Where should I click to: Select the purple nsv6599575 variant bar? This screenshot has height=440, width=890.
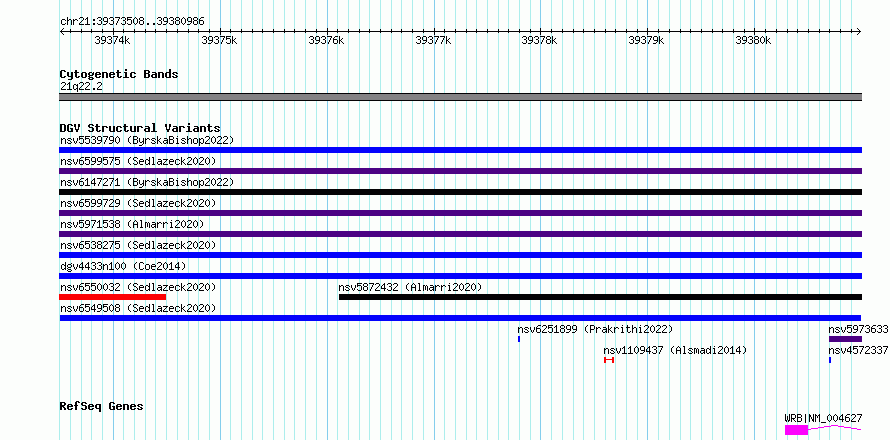pos(460,171)
